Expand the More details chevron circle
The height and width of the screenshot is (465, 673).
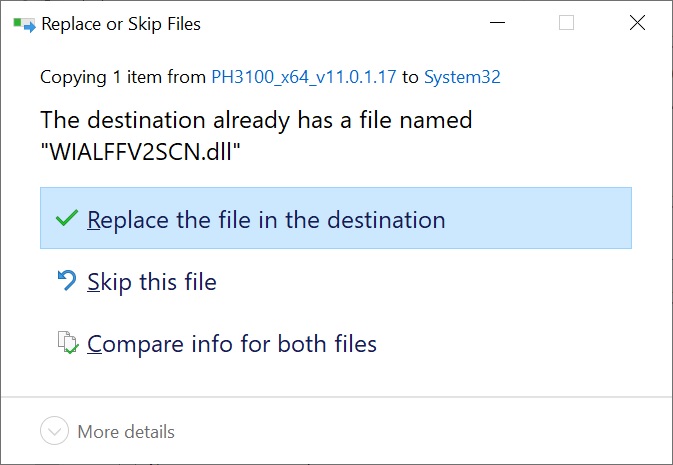coord(53,432)
